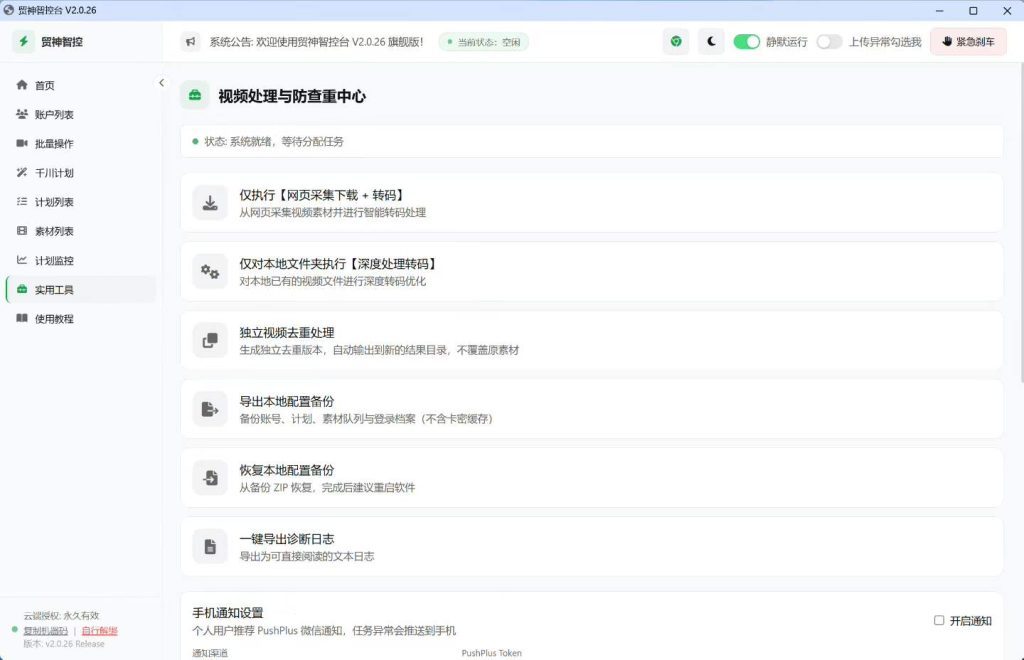Click description 从网页采集视频素材并进行智能转码处理
The width and height of the screenshot is (1024, 660).
click(332, 213)
